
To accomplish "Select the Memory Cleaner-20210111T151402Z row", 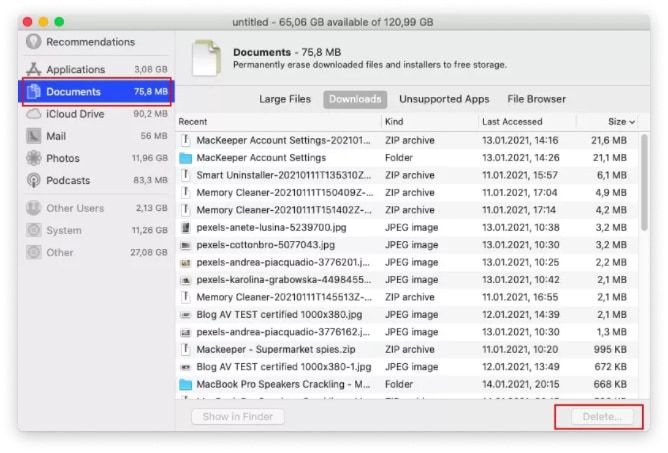I will click(x=407, y=210).
